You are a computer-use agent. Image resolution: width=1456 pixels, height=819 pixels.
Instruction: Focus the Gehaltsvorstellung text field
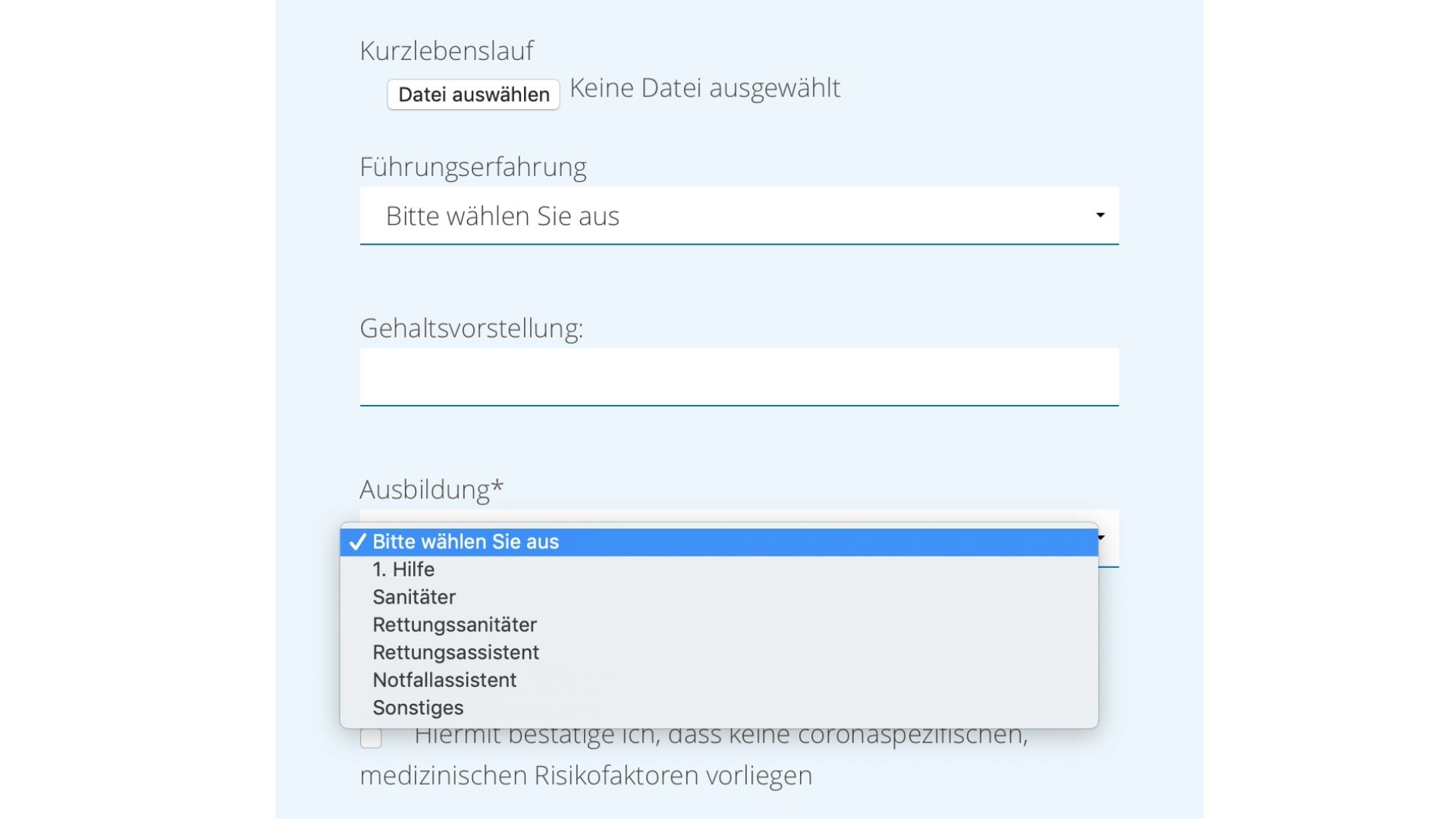click(x=739, y=377)
